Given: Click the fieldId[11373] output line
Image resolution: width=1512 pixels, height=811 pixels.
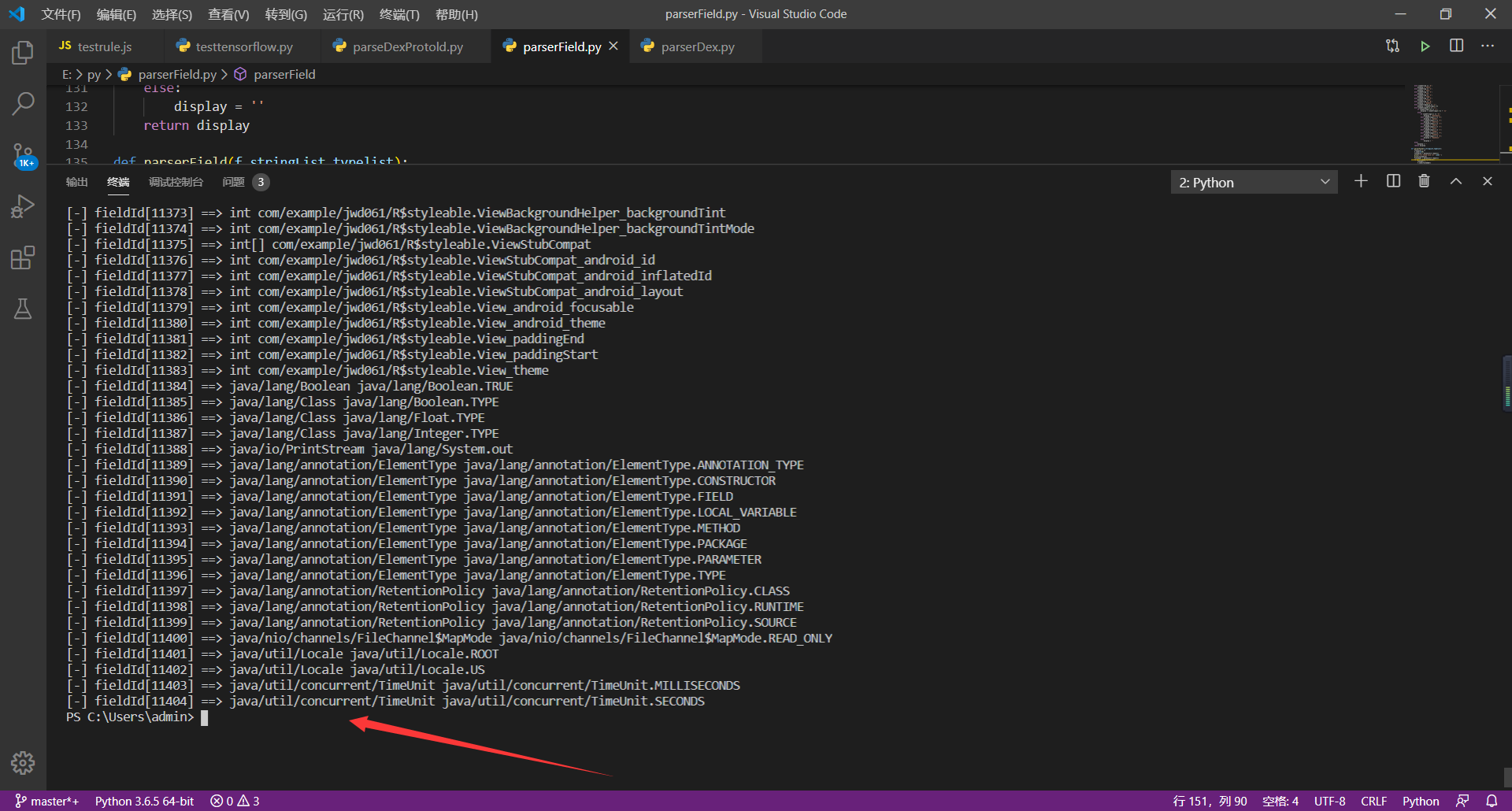Looking at the screenshot, I should (x=396, y=213).
